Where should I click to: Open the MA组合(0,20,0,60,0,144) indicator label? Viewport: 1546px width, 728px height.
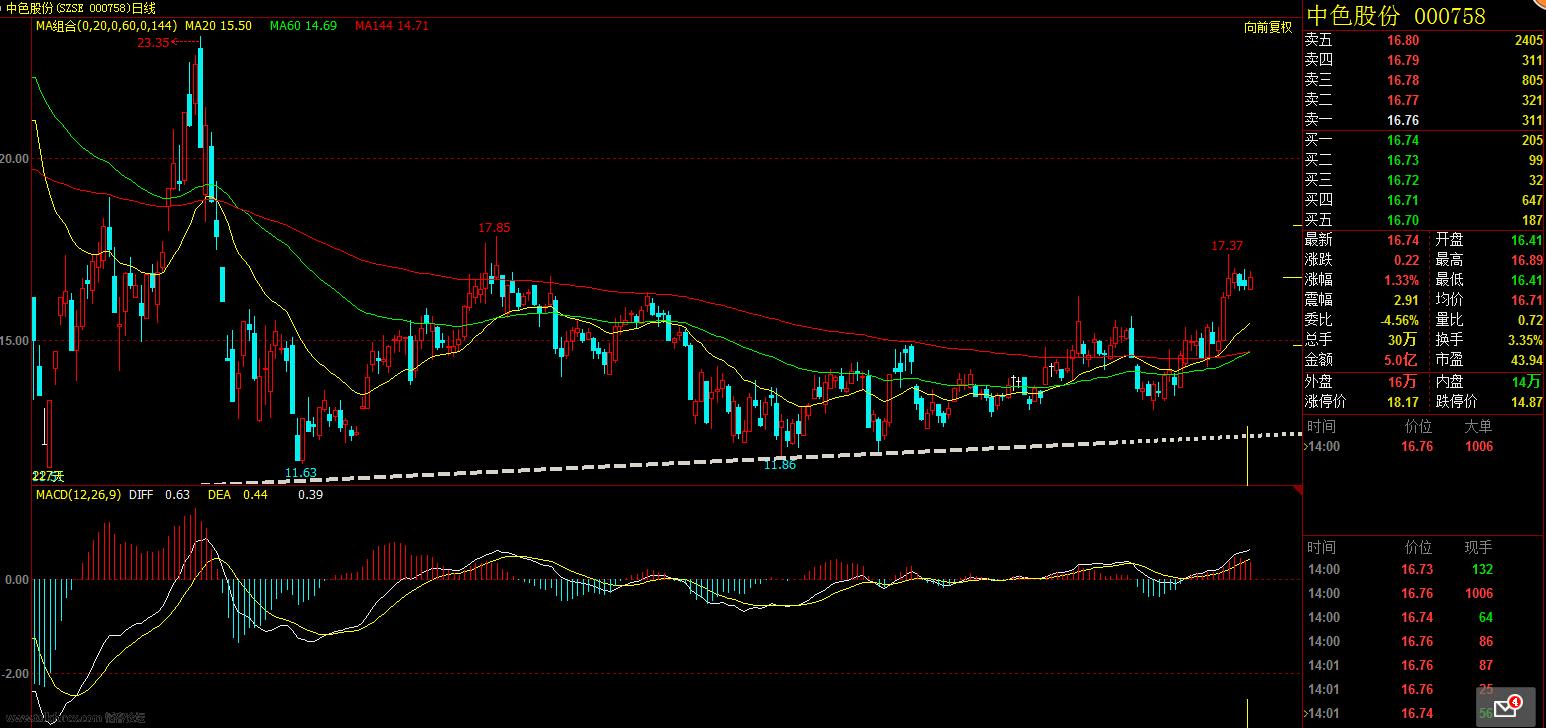pyautogui.click(x=107, y=25)
